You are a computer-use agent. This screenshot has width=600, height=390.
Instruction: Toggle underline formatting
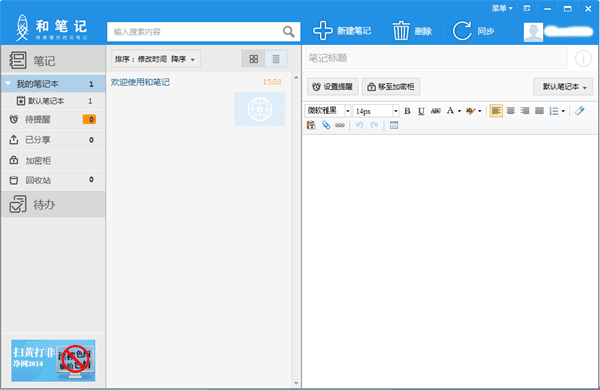(421, 111)
